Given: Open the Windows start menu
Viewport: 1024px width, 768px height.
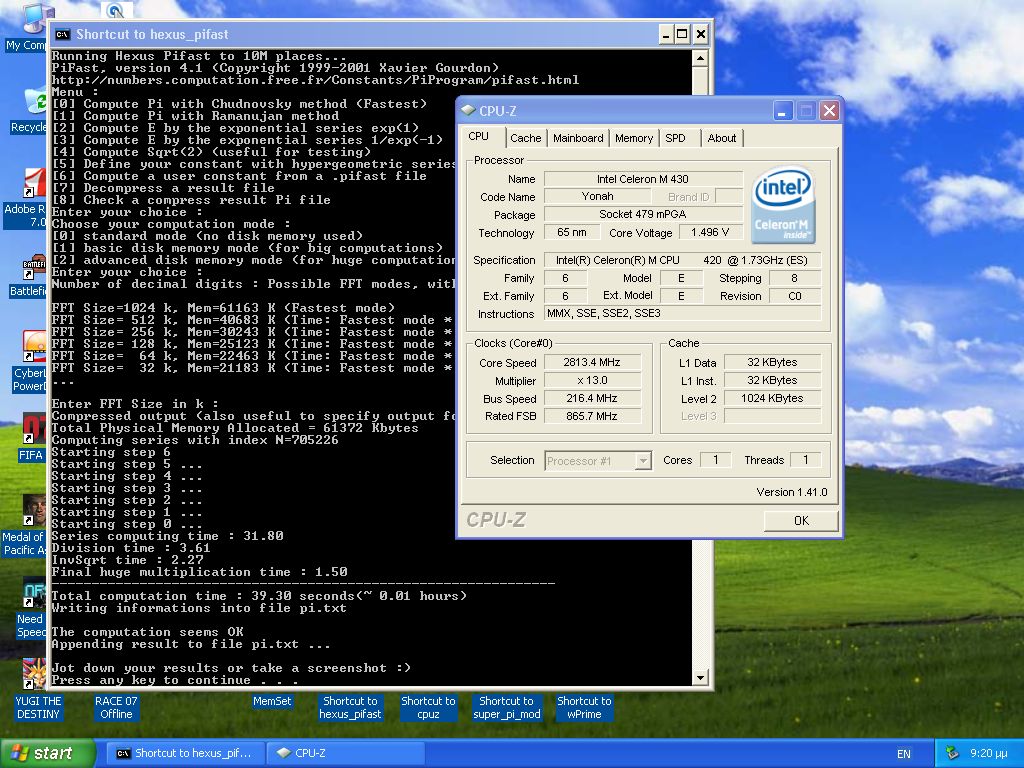Looking at the screenshot, I should pyautogui.click(x=47, y=753).
